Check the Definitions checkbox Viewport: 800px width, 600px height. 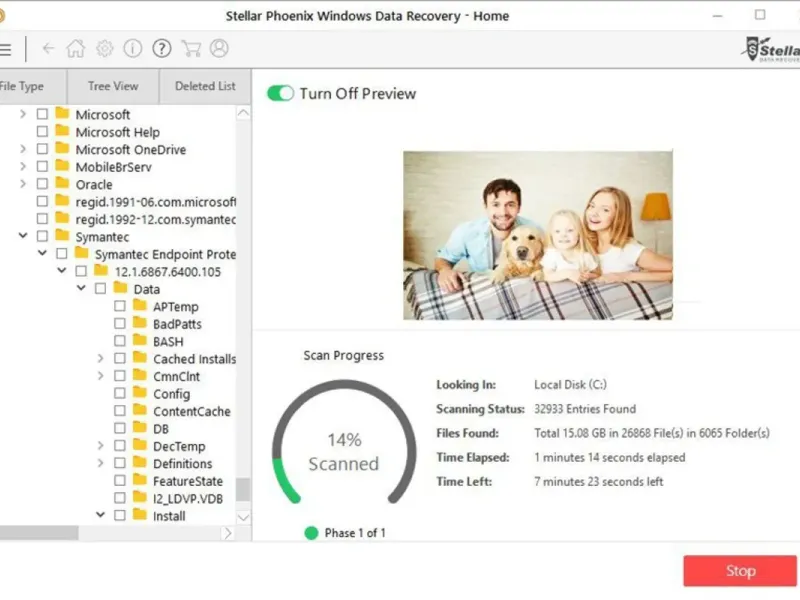tap(120, 463)
